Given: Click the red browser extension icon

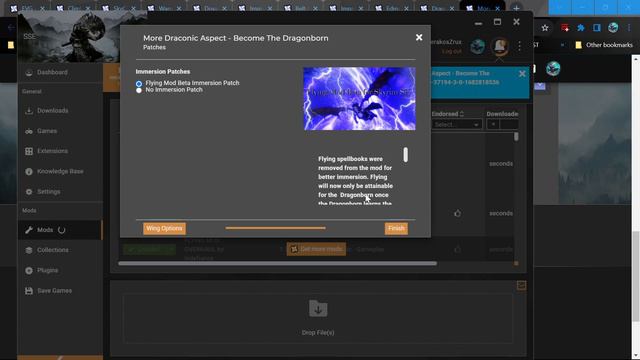Looking at the screenshot, I should 565,28.
